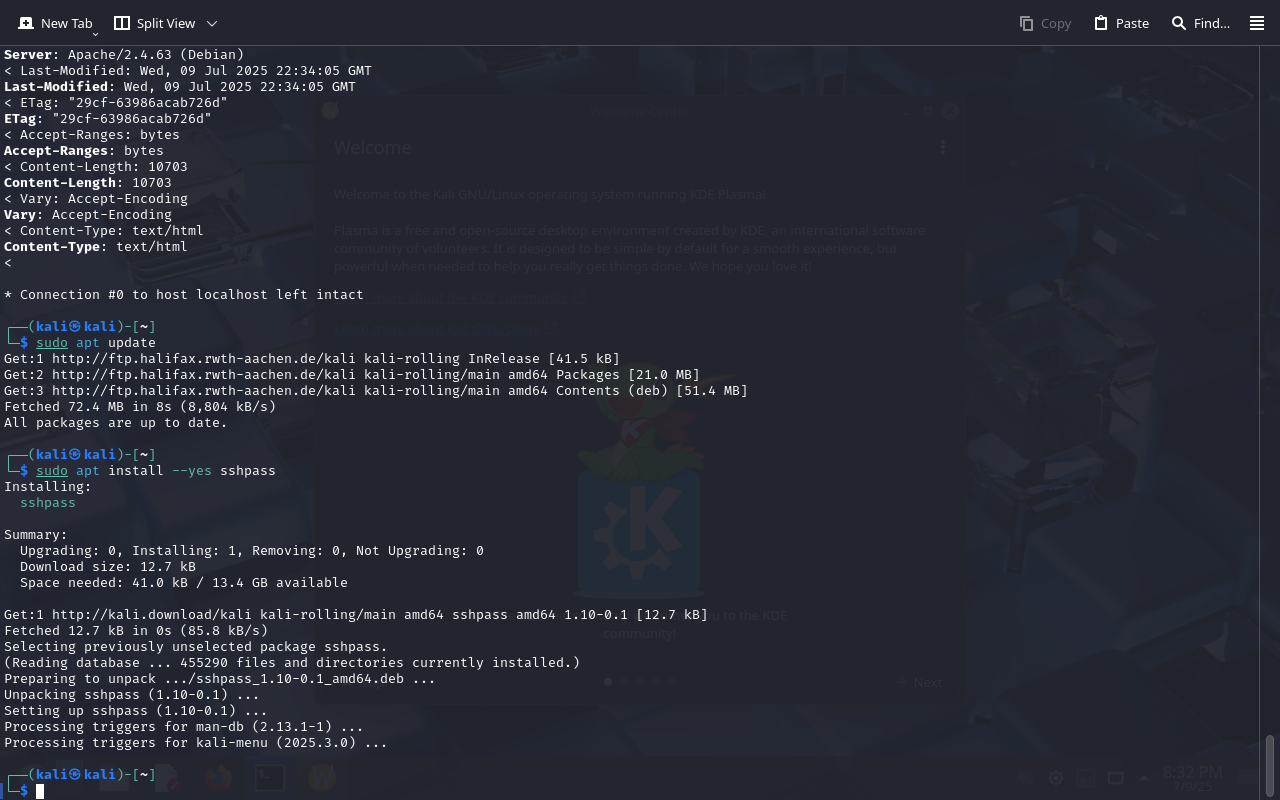
Task: Click the '< Content-Type: text/html' line
Action: tap(104, 231)
